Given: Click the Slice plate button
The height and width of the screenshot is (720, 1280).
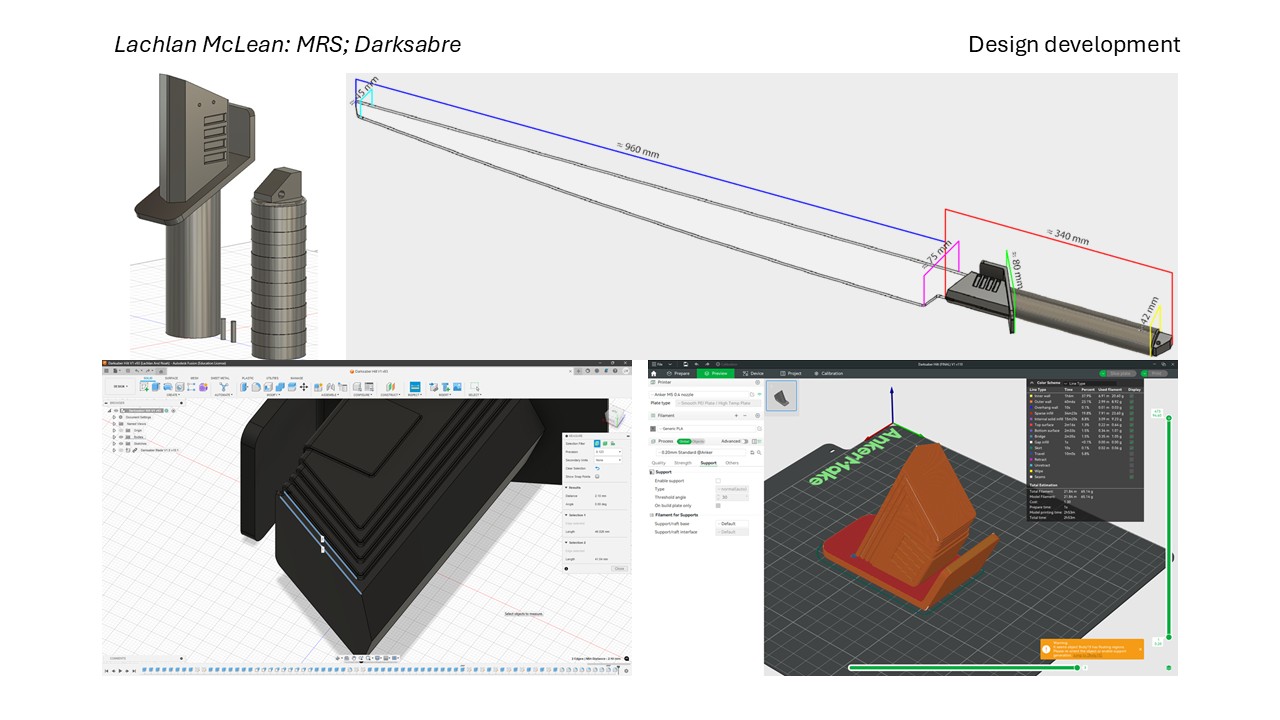Looking at the screenshot, I should 1119,373.
